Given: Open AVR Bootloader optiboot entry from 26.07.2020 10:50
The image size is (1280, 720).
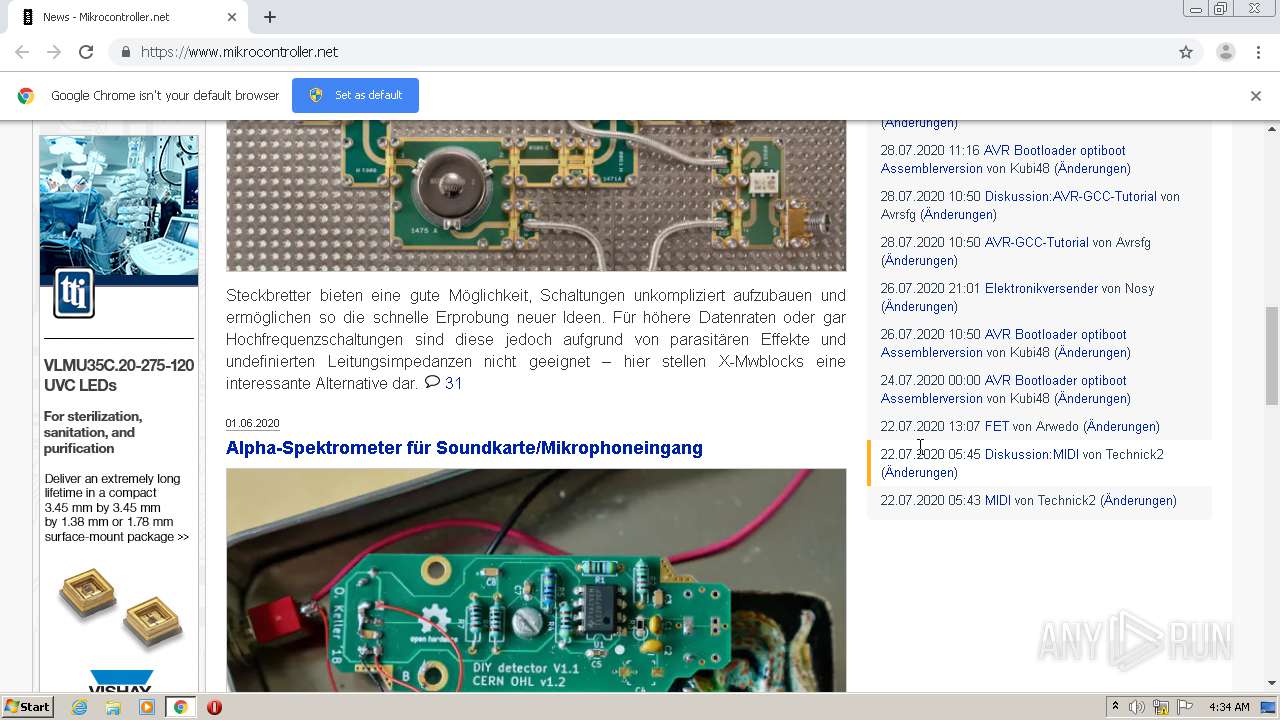Looking at the screenshot, I should (x=1003, y=343).
